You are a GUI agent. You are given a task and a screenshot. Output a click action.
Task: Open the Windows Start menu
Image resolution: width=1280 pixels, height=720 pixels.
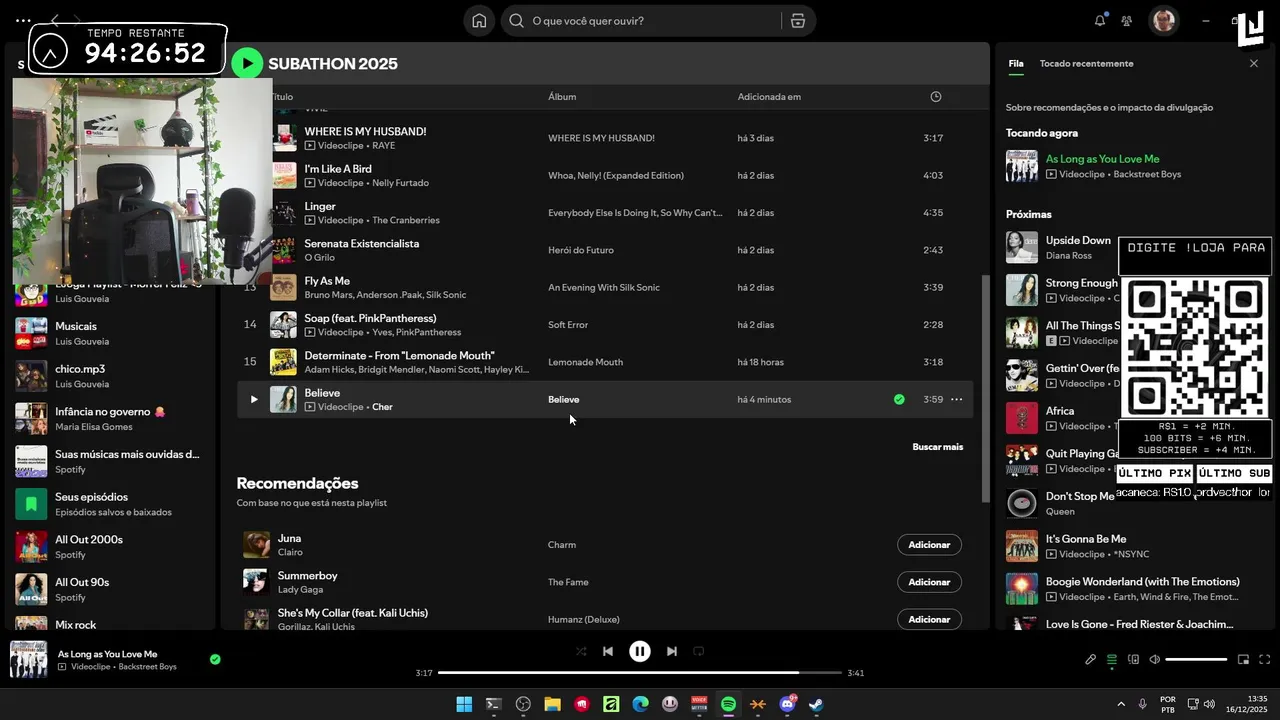(x=464, y=704)
